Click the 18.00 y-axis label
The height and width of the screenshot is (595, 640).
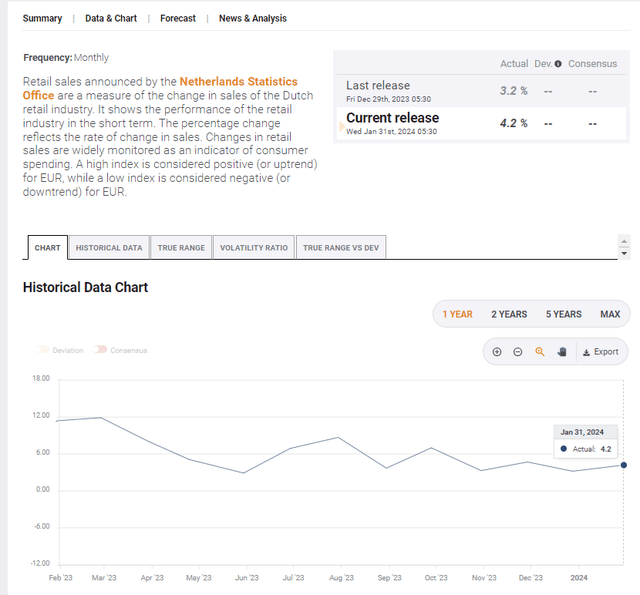pyautogui.click(x=41, y=378)
